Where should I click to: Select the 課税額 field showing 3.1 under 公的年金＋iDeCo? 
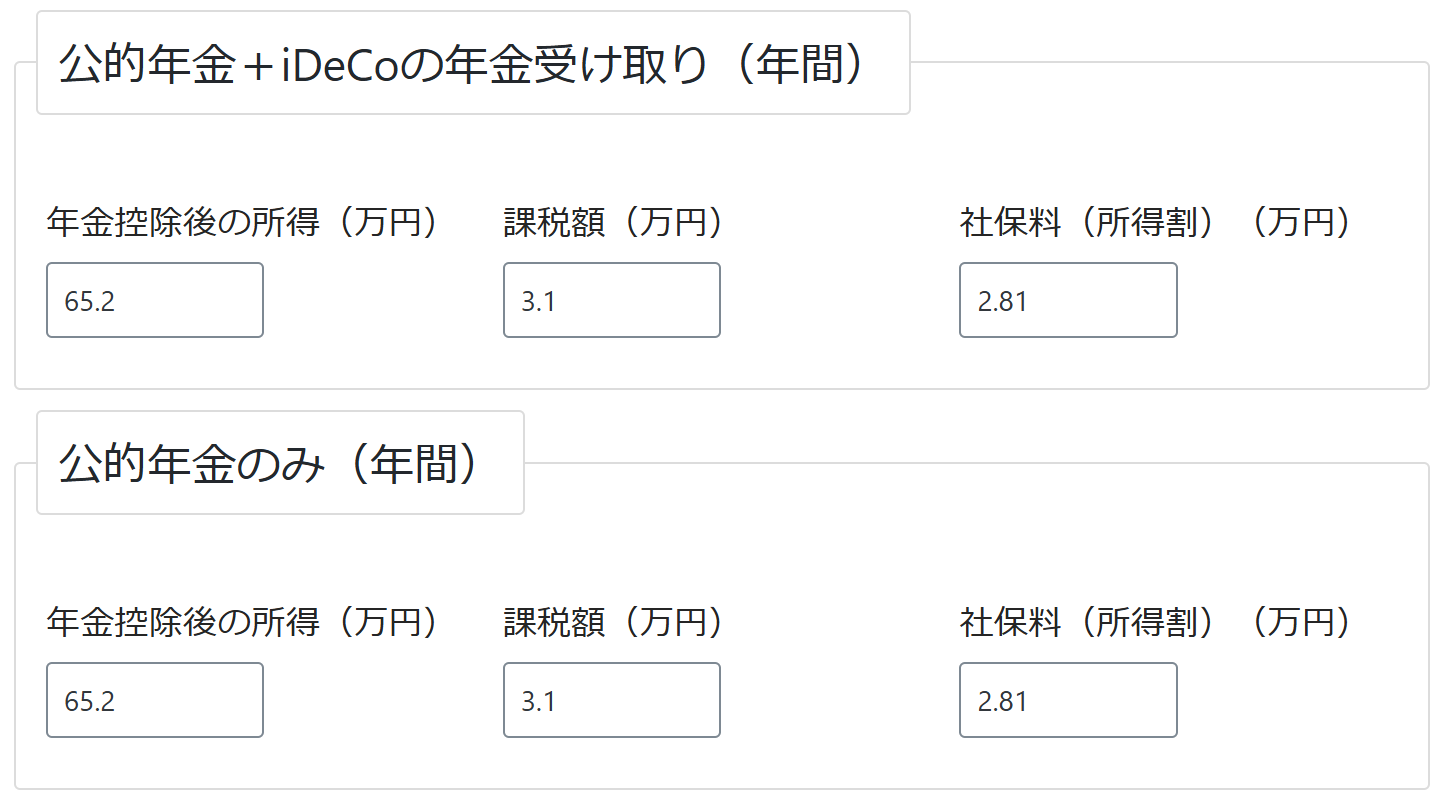611,300
